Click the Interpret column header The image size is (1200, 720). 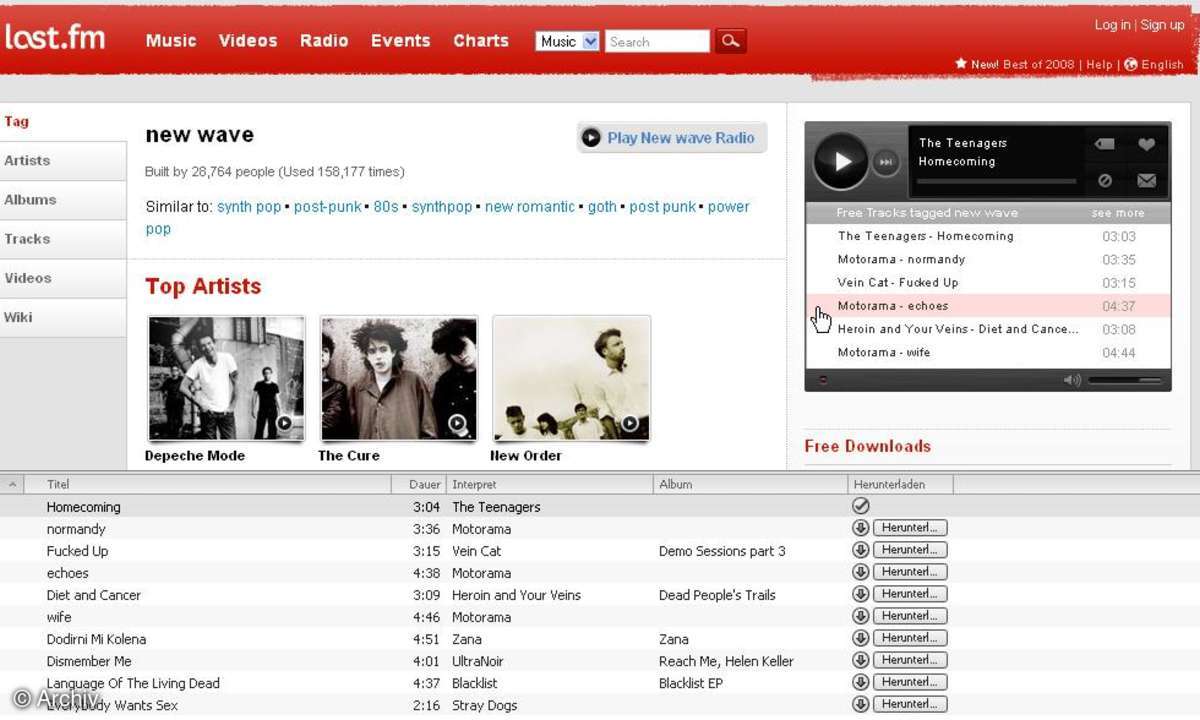tap(550, 484)
